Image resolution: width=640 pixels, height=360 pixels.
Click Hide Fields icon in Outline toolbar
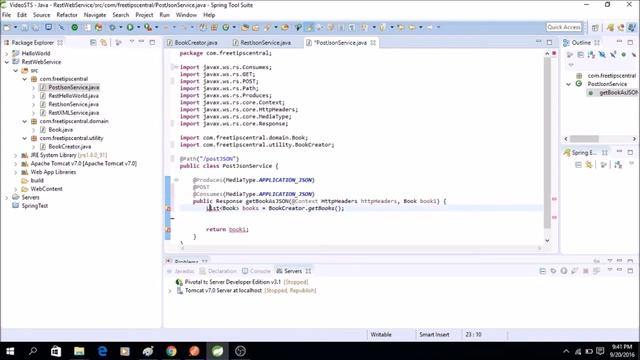(602, 55)
